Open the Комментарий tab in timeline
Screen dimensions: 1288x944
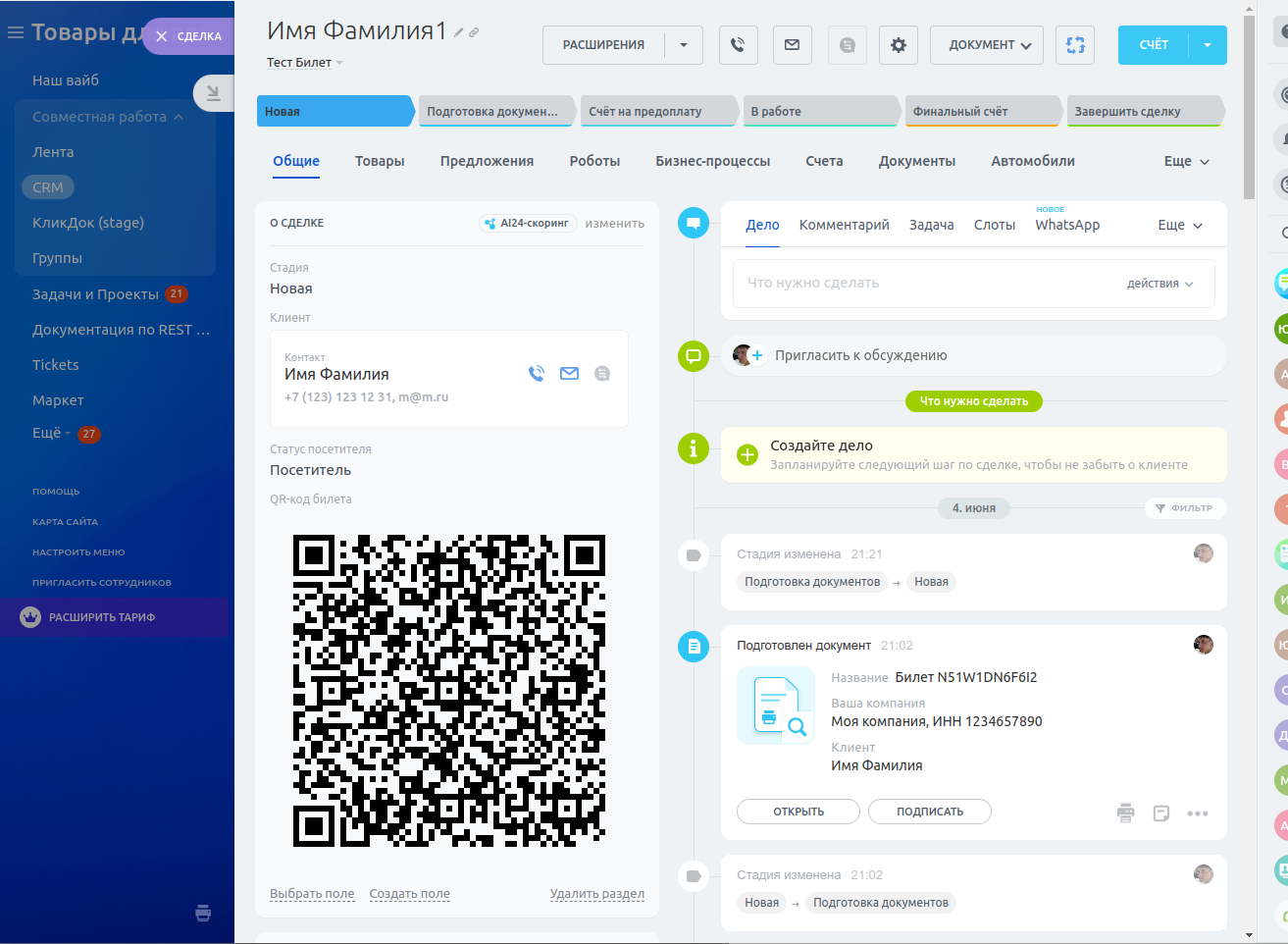click(844, 225)
